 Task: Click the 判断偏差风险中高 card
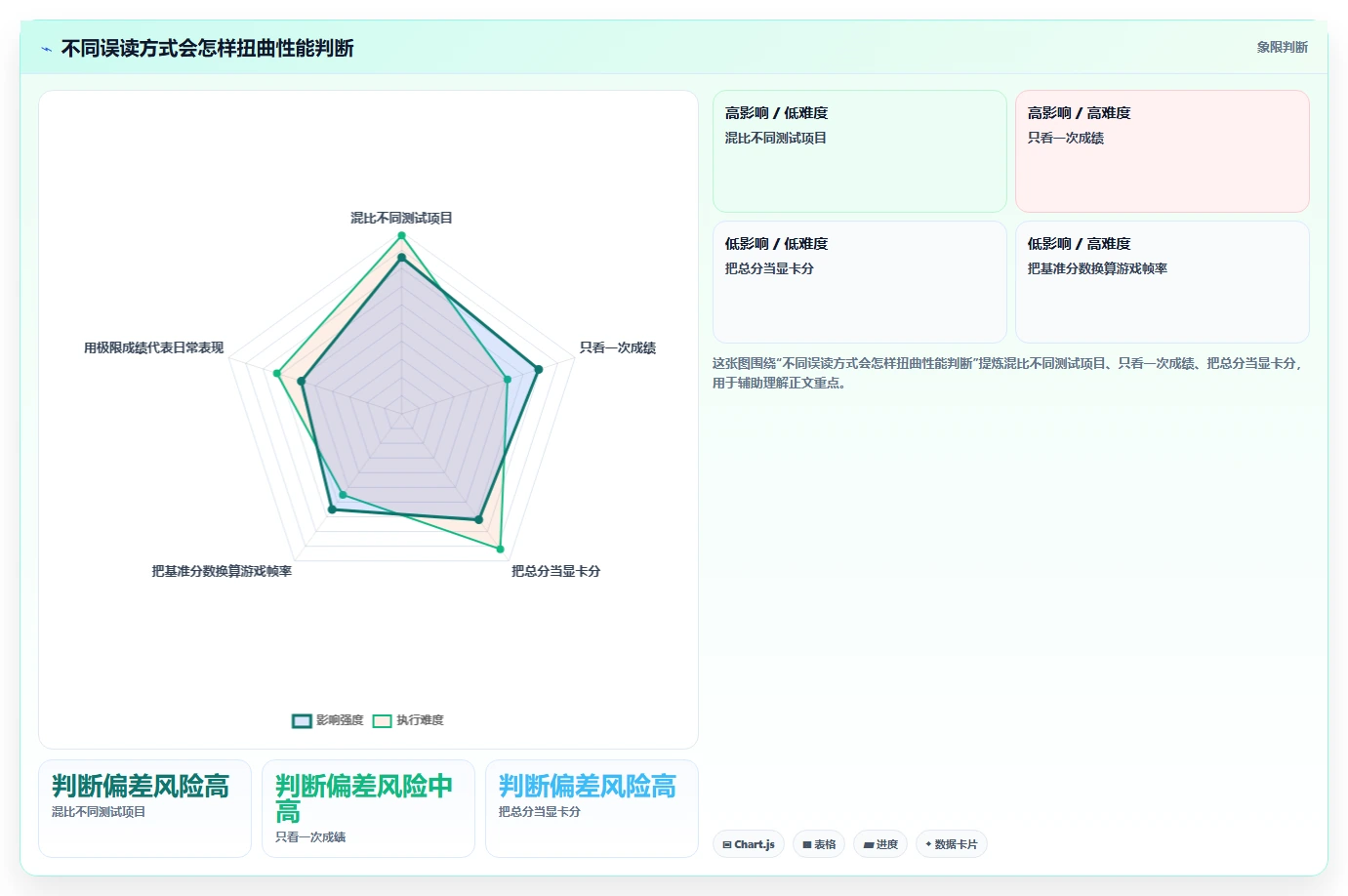[x=368, y=808]
